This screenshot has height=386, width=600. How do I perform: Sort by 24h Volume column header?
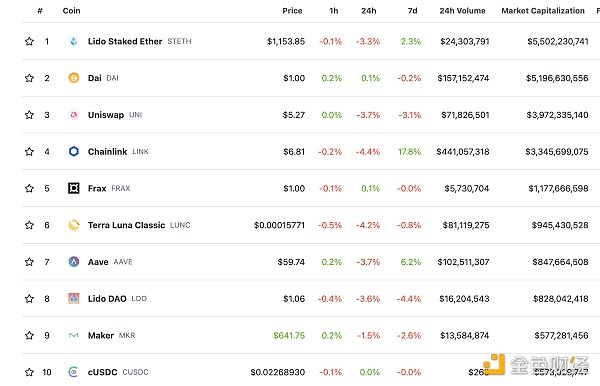[462, 11]
